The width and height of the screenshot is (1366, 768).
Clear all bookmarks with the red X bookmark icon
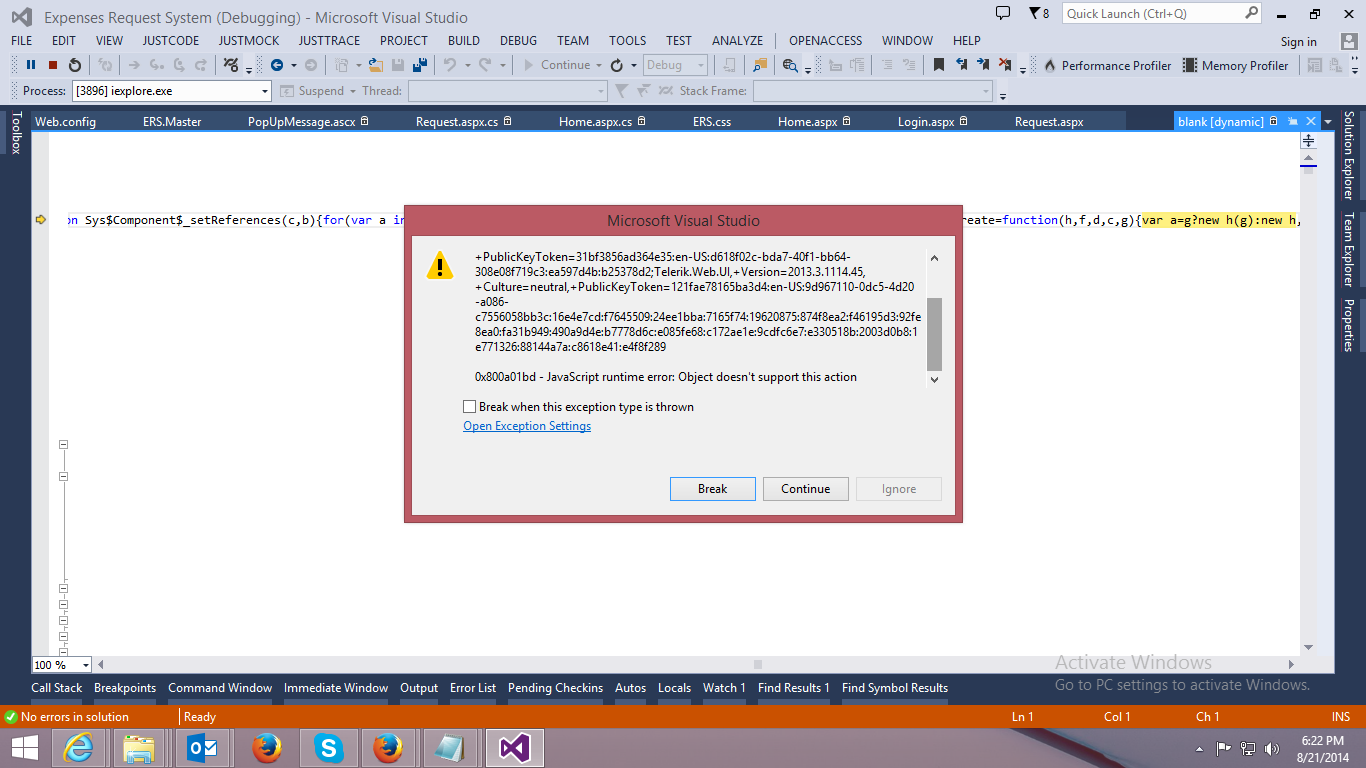pos(1006,65)
